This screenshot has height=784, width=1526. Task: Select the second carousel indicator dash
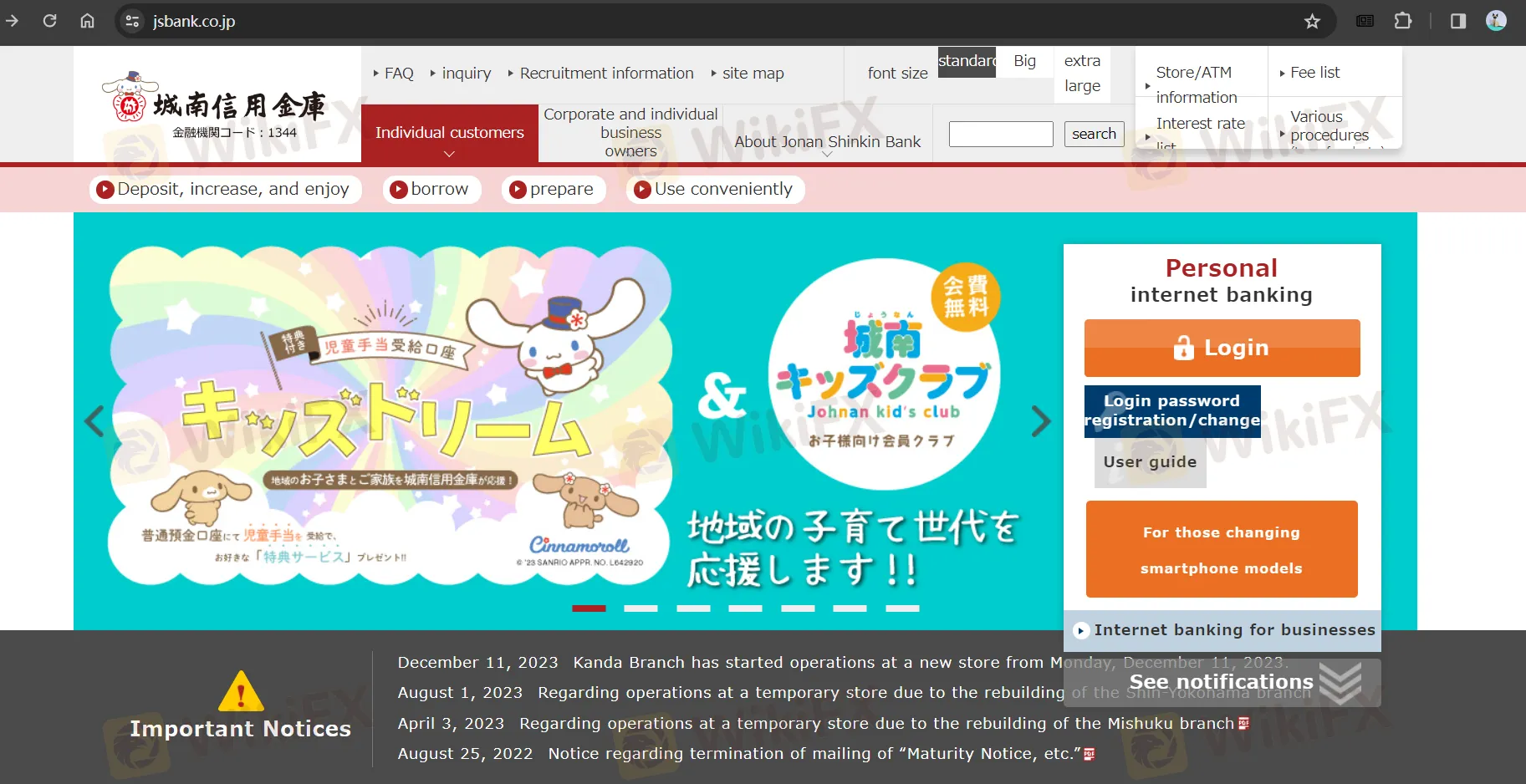[641, 608]
